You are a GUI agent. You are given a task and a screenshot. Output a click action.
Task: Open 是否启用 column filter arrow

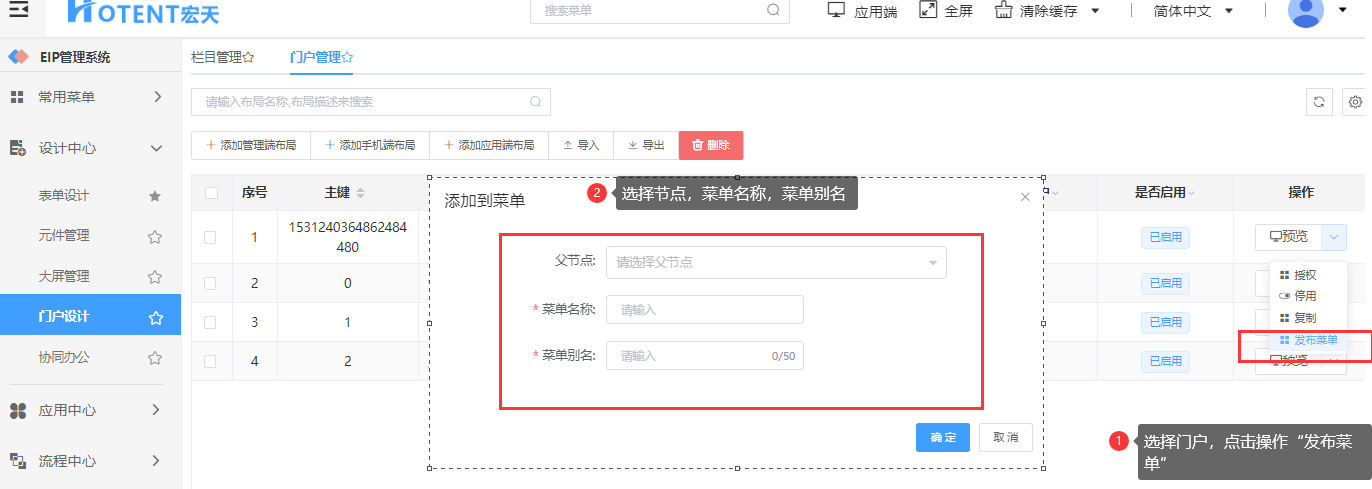point(1191,193)
